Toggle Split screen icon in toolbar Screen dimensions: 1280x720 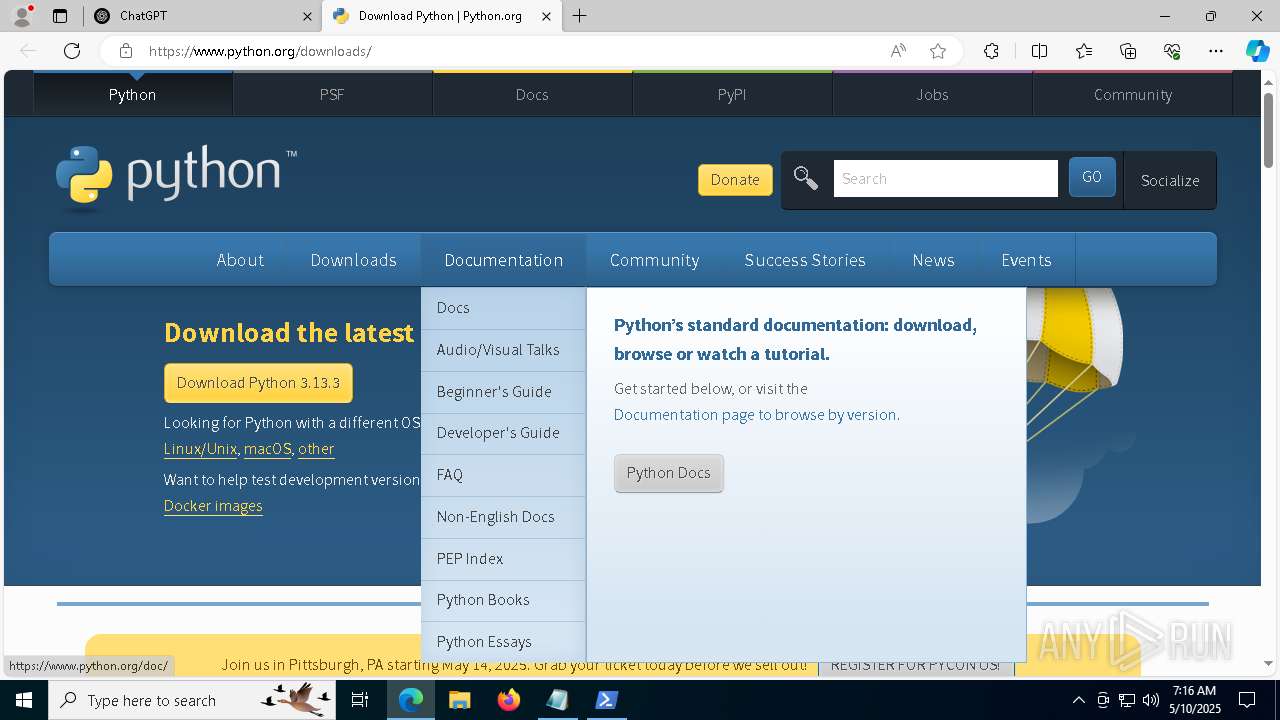1039,51
